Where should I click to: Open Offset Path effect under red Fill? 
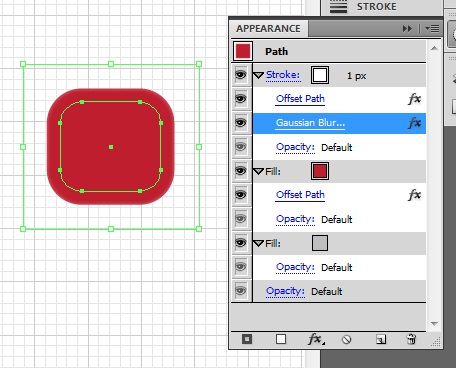coord(300,195)
